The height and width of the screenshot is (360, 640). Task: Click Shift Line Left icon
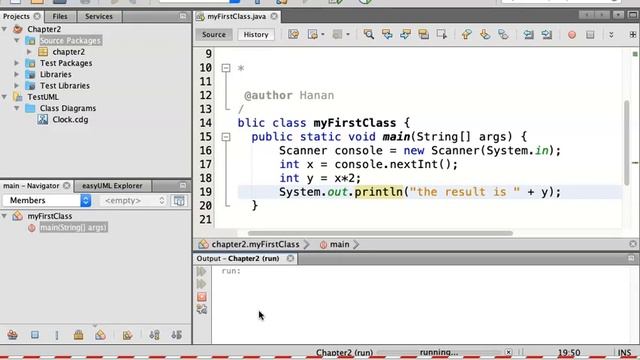(528, 34)
